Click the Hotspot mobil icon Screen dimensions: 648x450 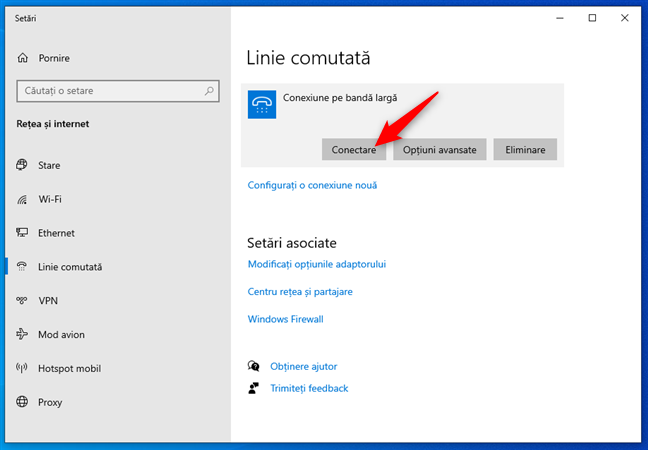[x=22, y=368]
